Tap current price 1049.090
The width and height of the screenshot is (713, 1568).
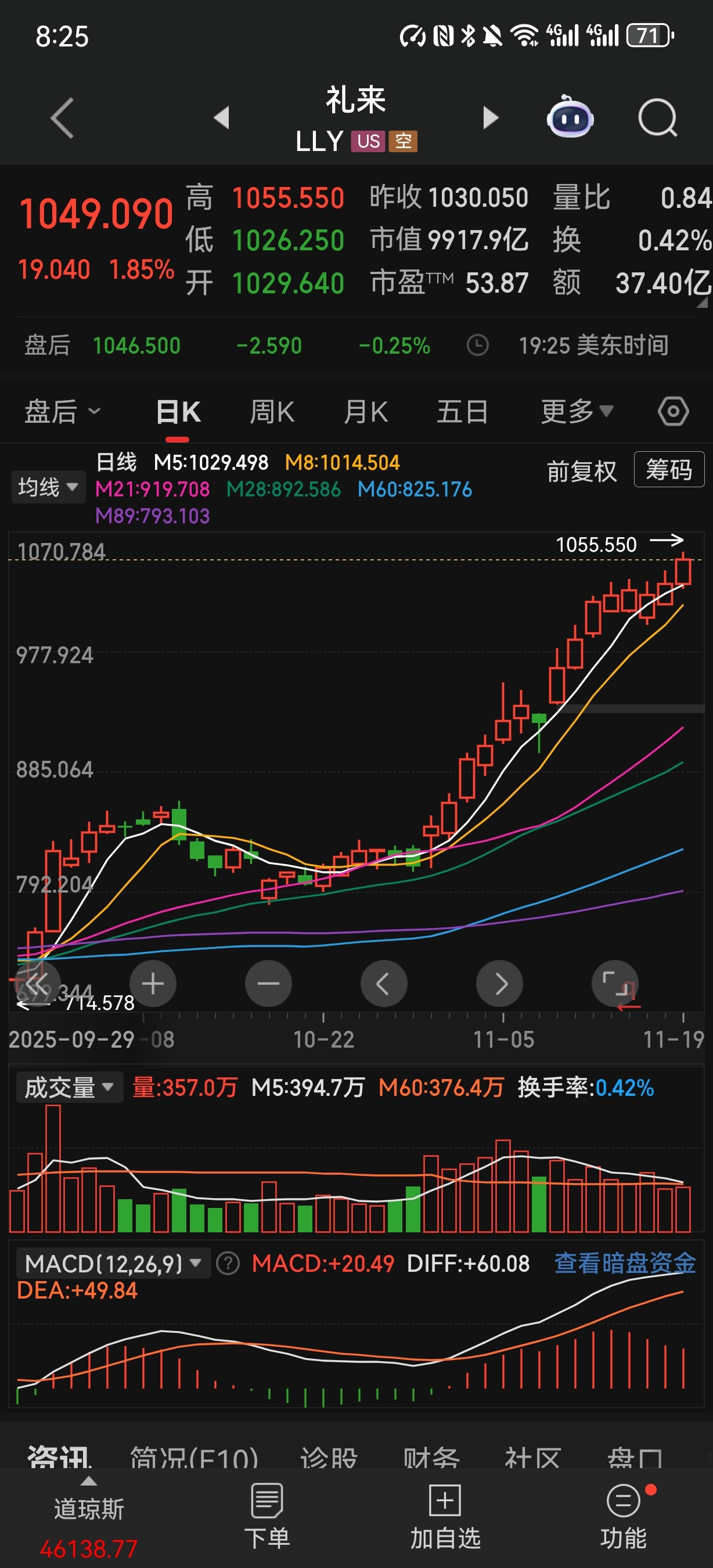(x=96, y=214)
